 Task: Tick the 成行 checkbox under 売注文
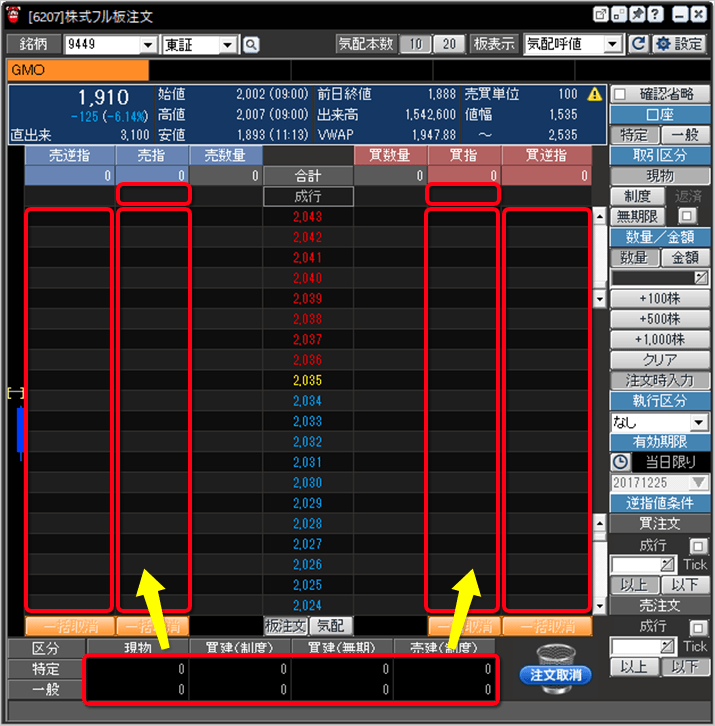coord(697,626)
